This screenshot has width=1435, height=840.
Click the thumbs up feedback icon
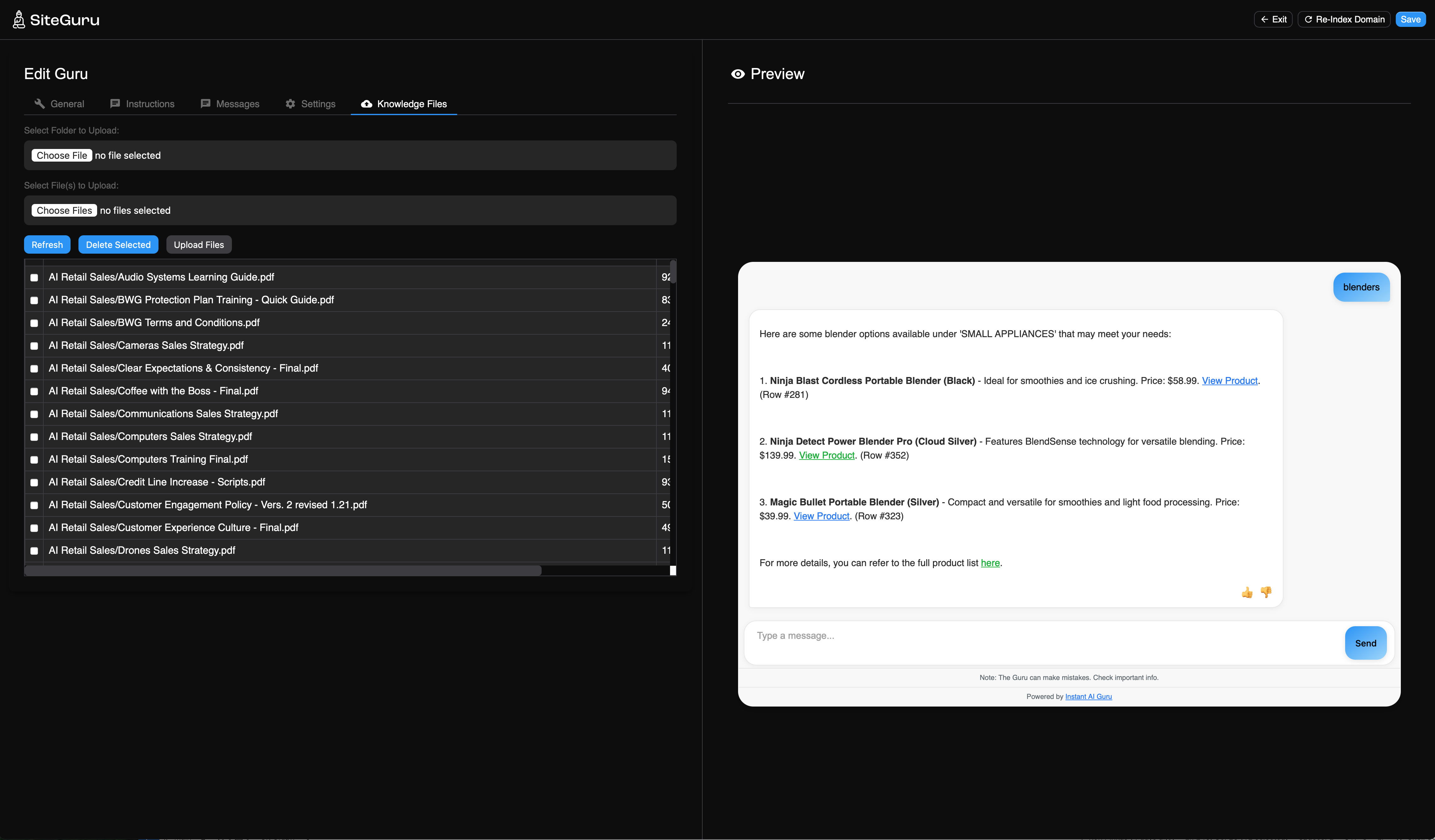click(1247, 592)
